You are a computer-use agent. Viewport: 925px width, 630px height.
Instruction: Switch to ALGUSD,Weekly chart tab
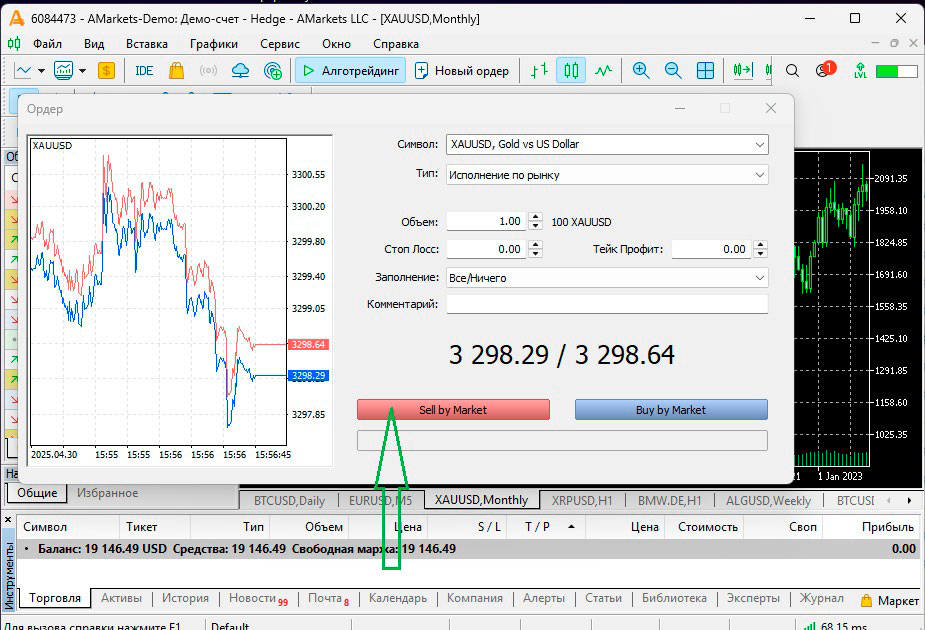pyautogui.click(x=768, y=501)
